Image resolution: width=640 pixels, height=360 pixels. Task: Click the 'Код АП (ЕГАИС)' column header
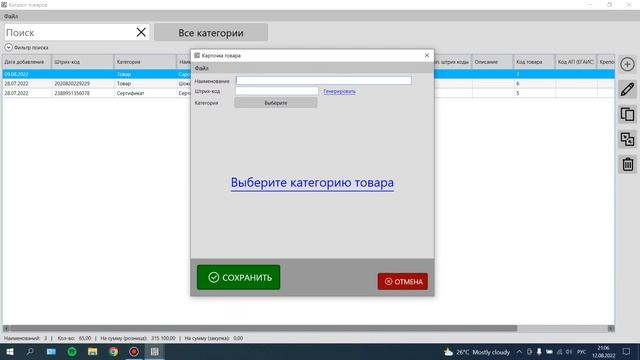point(576,62)
